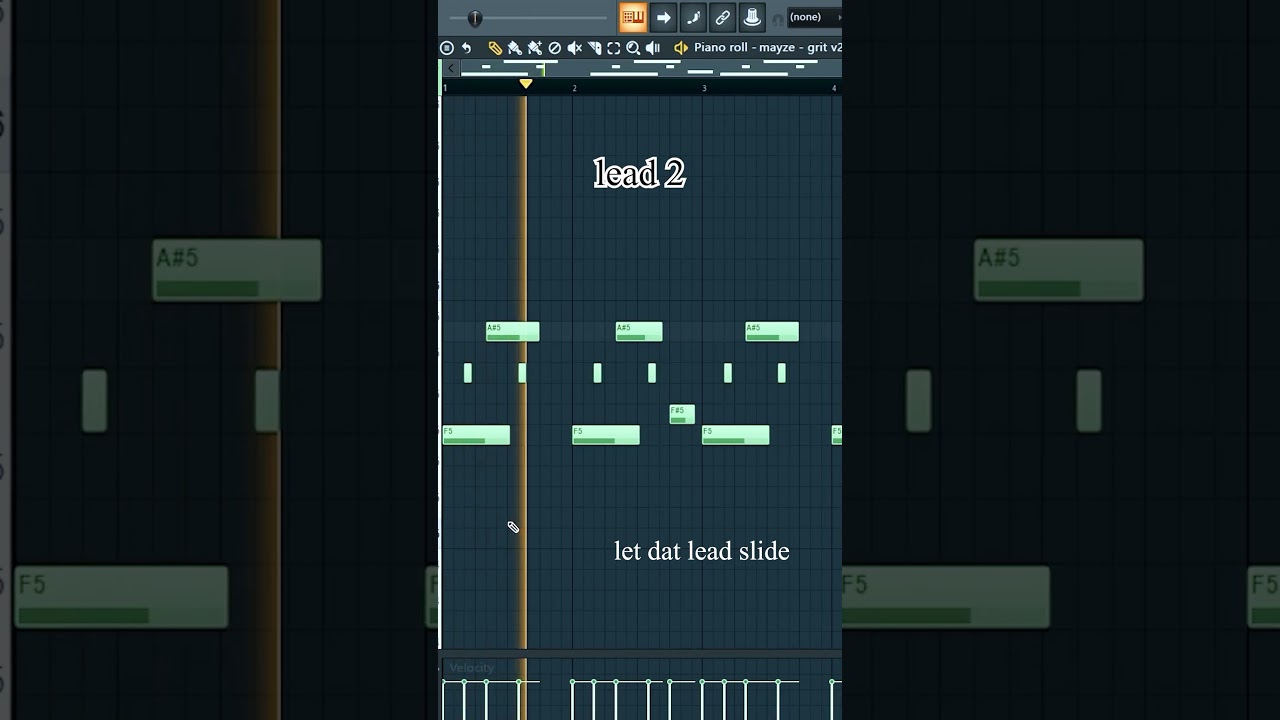This screenshot has height=720, width=1280.
Task: Select the Playback speaker tool
Action: pyautogui.click(x=653, y=48)
